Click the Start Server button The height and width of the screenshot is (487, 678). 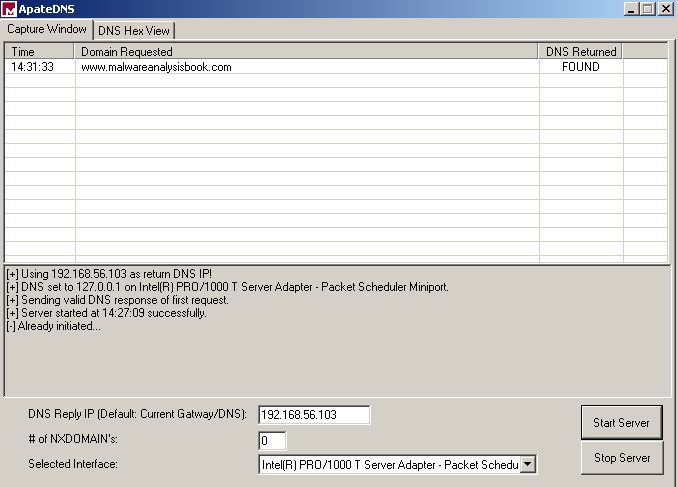point(621,422)
